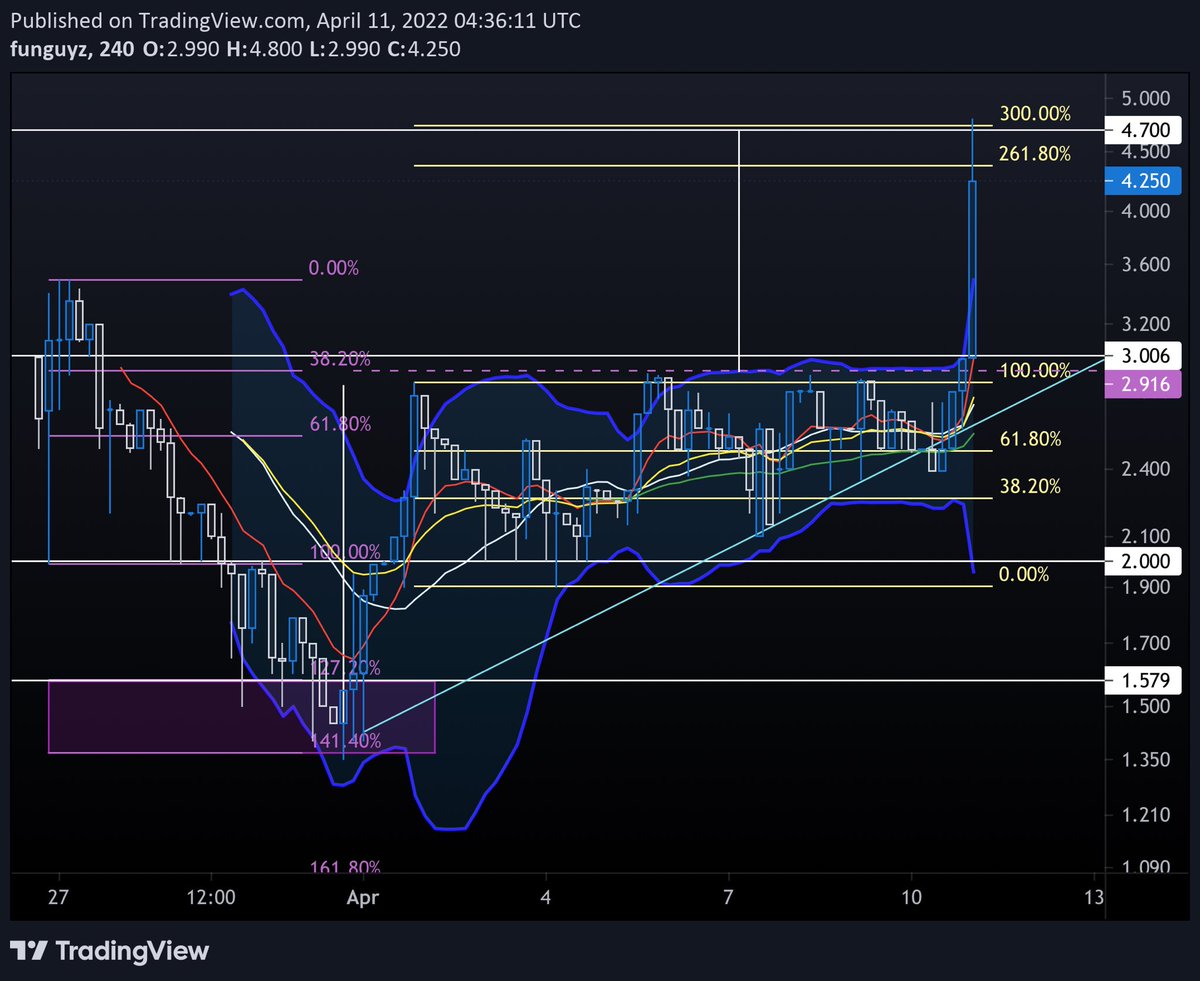The width and height of the screenshot is (1200, 981).
Task: Click the 4.500 price scale value
Action: coord(1145,152)
